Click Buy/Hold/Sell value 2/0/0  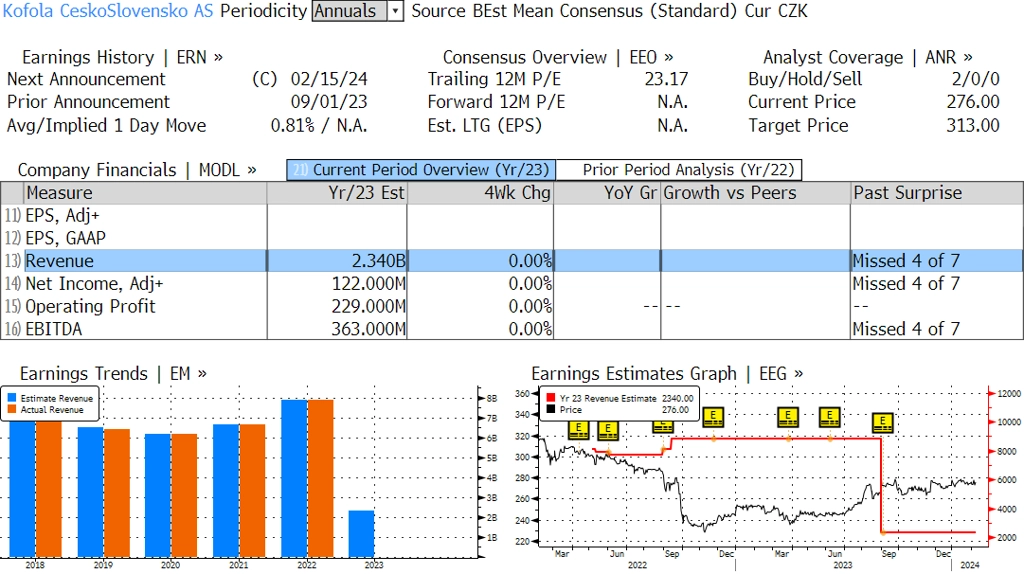click(x=976, y=79)
